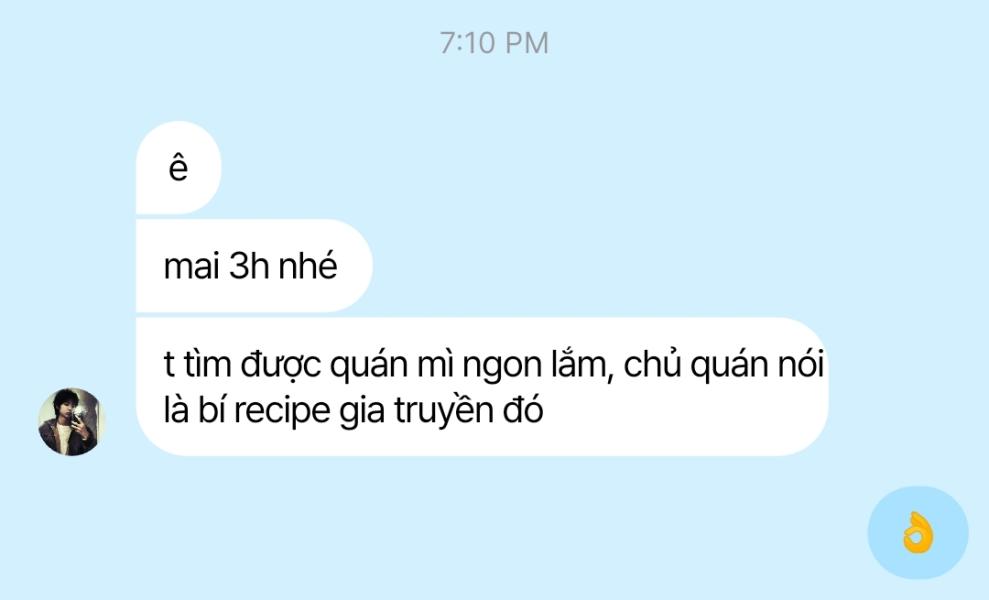
Task: Tap the '3h' time in second message
Action: tap(249, 266)
